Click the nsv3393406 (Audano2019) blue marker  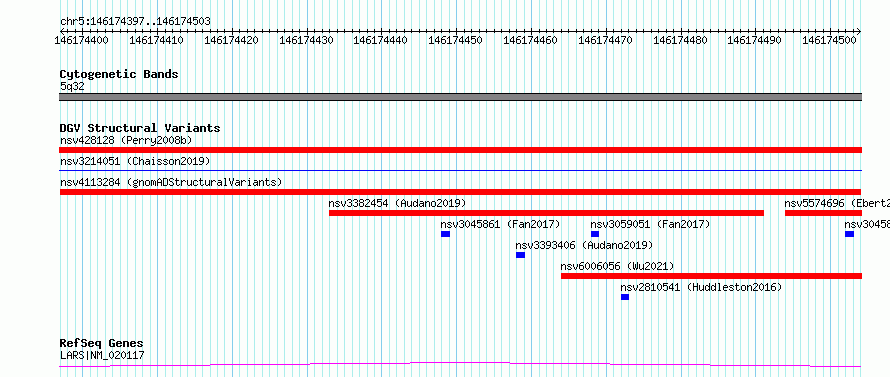(520, 255)
